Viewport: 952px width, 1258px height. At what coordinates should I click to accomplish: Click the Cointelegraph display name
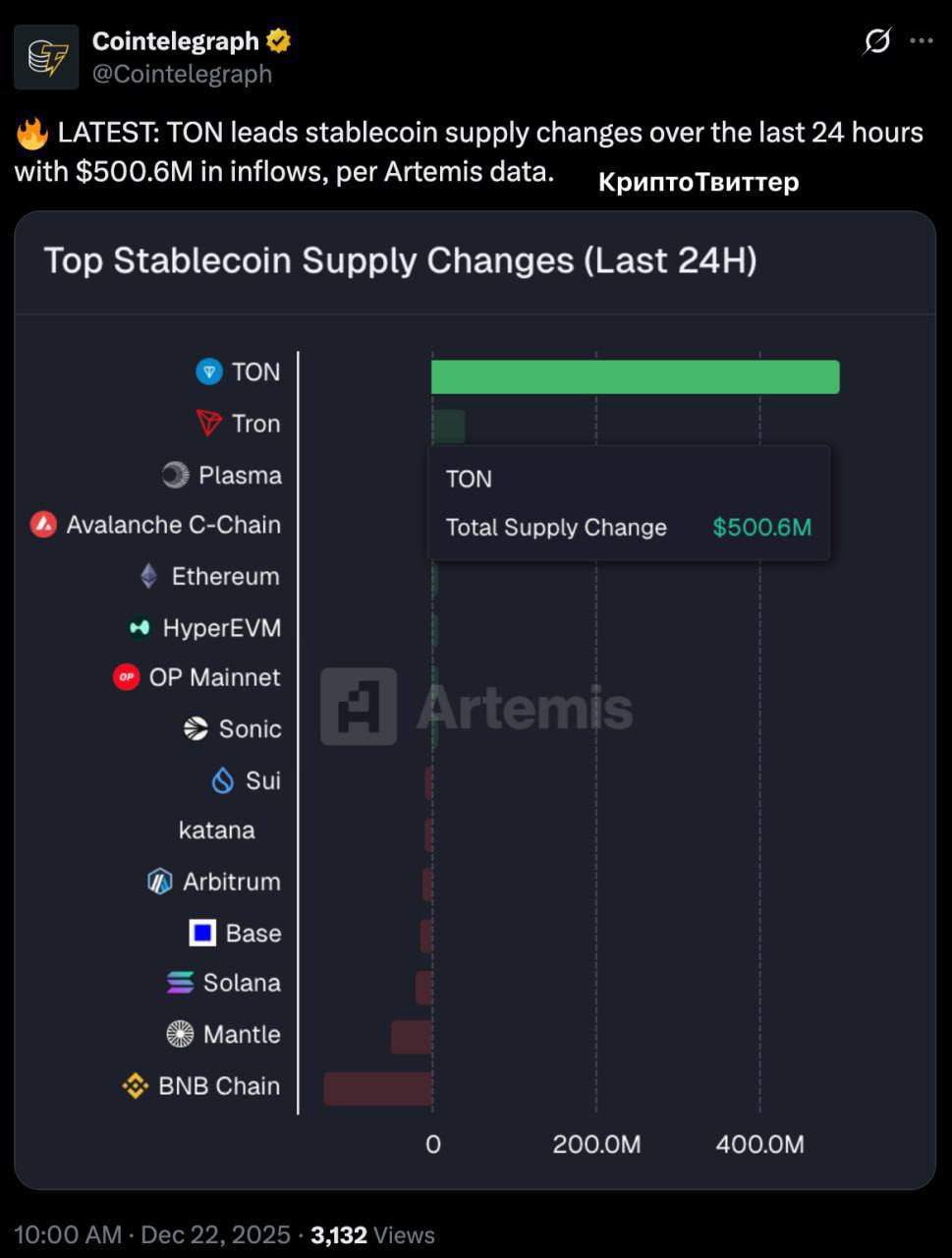pyautogui.click(x=176, y=41)
